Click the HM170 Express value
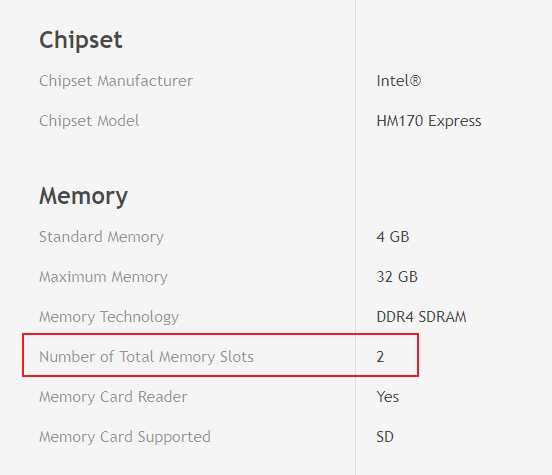Viewport: 552px width, 475px height. [x=429, y=121]
